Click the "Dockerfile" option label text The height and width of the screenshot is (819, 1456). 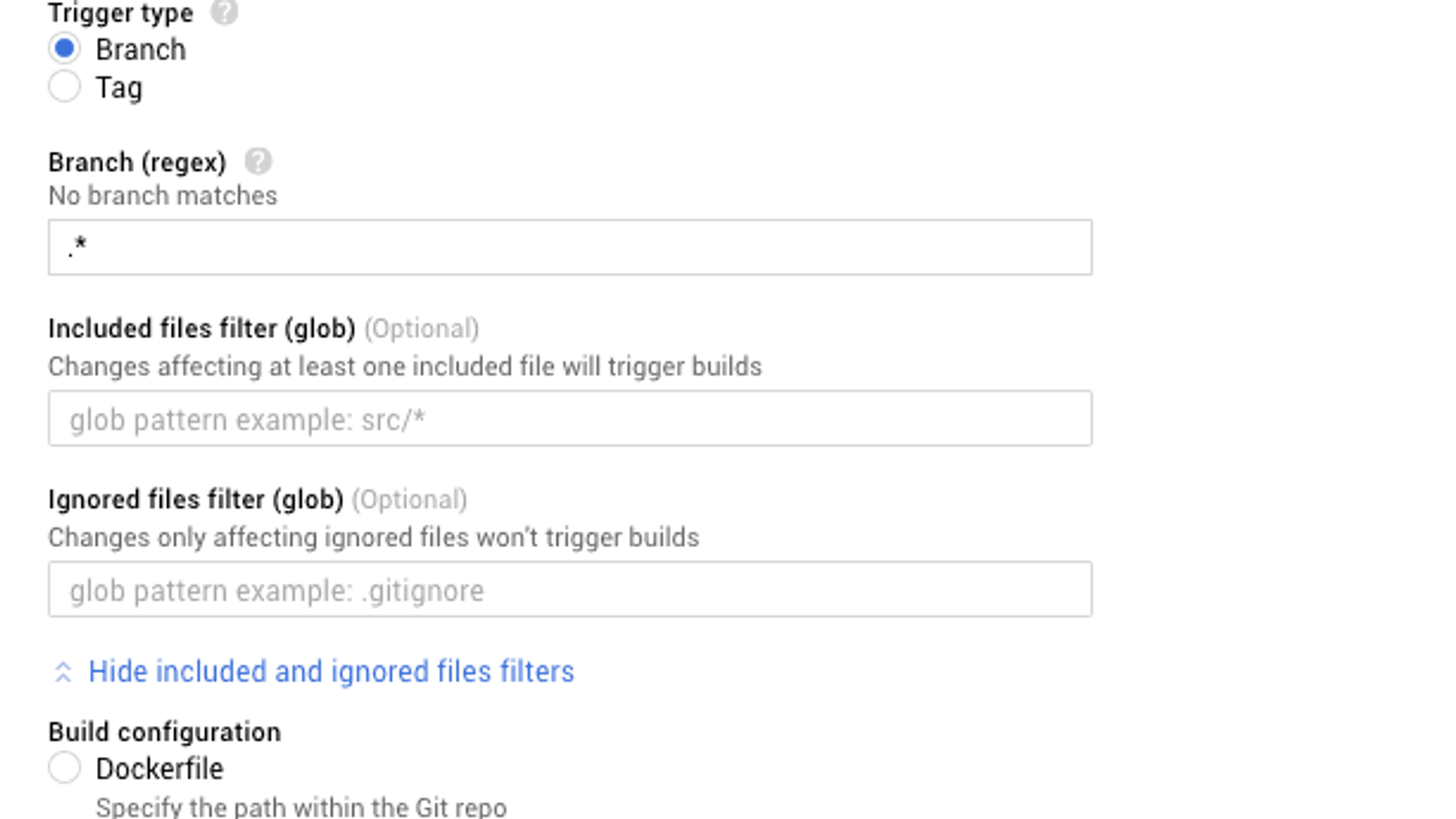click(x=159, y=769)
